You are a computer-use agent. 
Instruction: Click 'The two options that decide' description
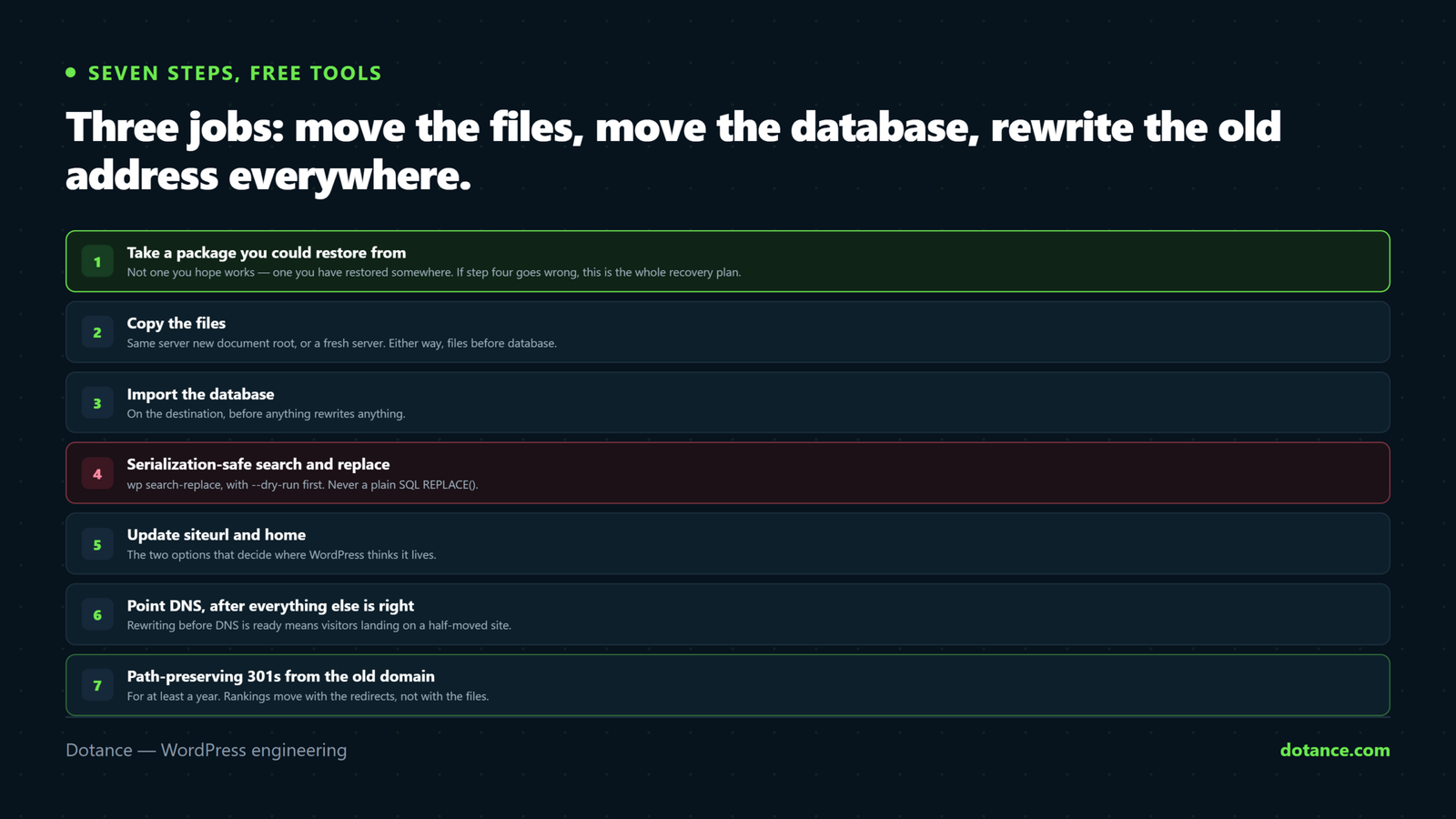point(281,554)
